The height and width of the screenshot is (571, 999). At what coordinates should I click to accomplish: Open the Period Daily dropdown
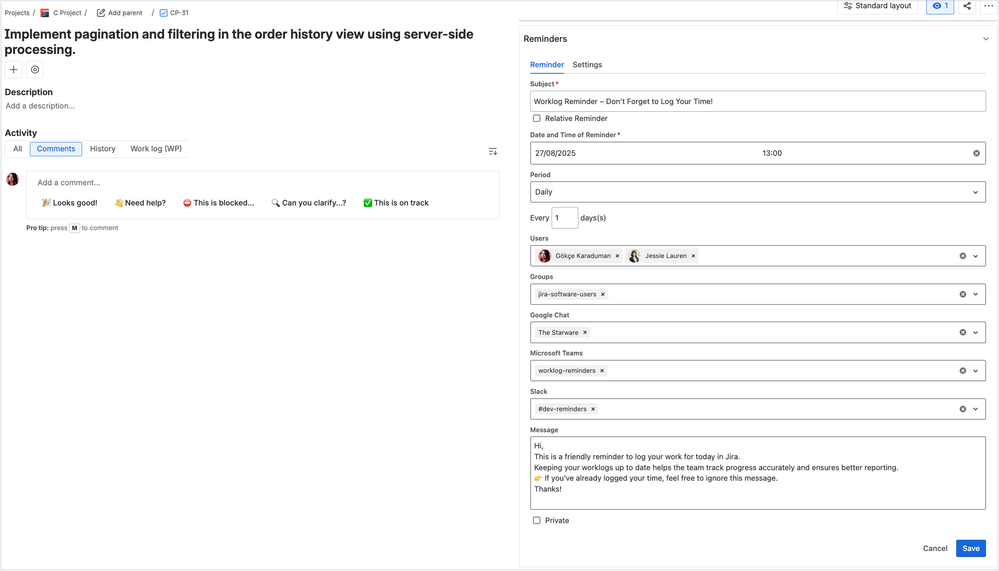(758, 192)
